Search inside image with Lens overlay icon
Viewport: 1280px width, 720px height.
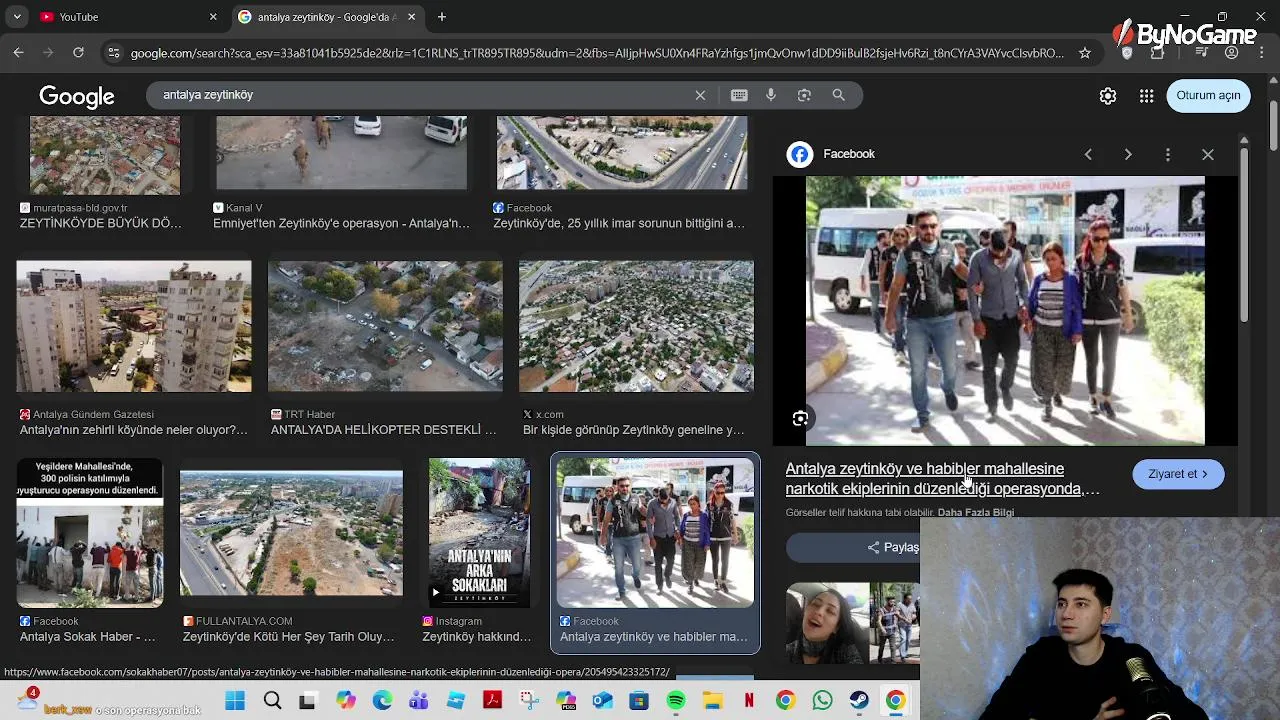(x=800, y=419)
